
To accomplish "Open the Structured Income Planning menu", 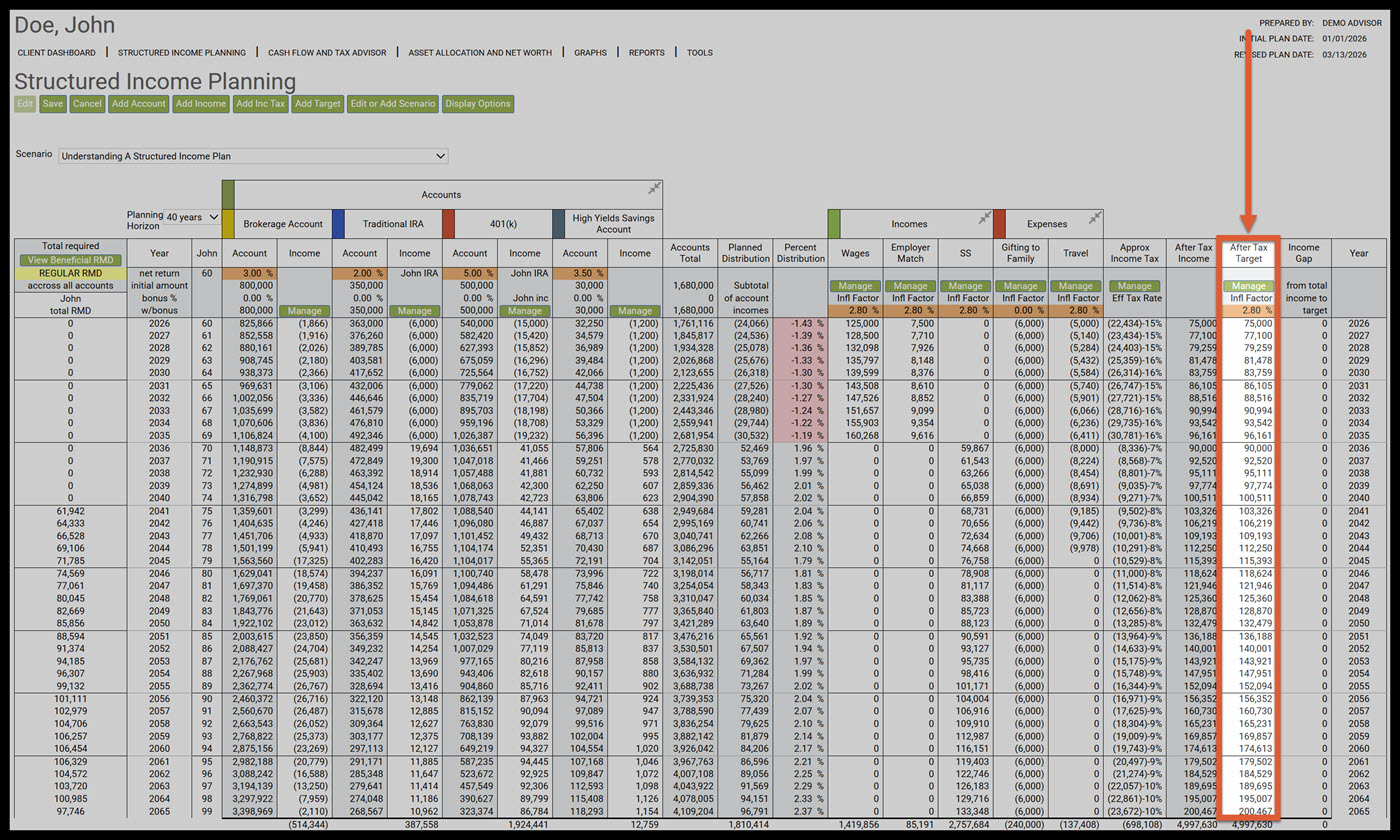I will click(182, 52).
